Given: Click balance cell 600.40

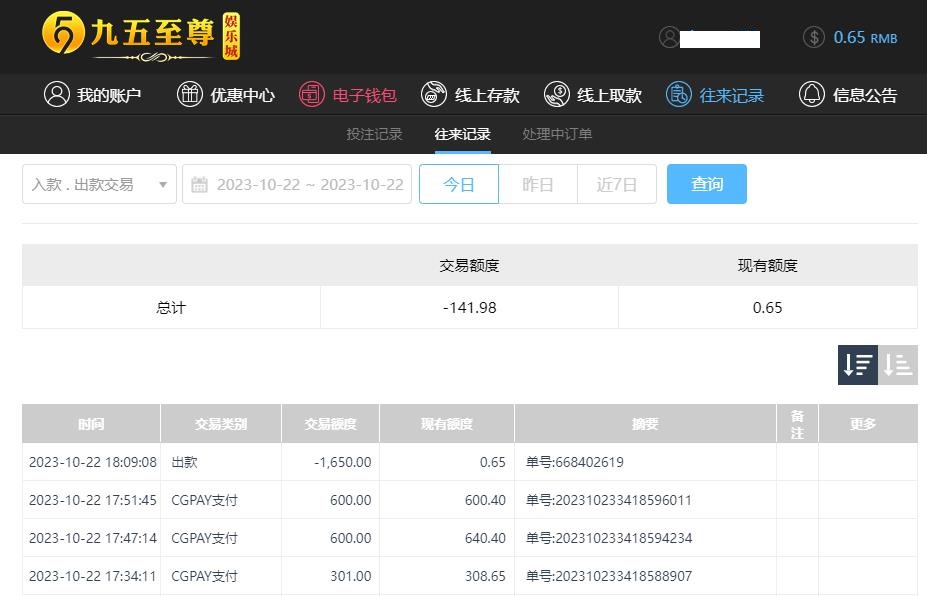Looking at the screenshot, I should (x=447, y=500).
